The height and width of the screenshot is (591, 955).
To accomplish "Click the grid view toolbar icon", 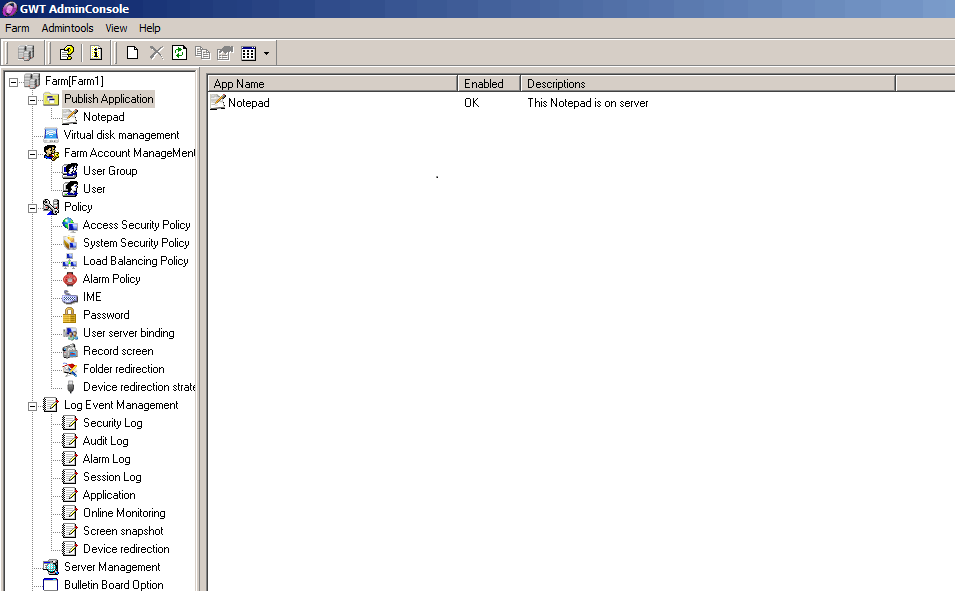I will (249, 53).
